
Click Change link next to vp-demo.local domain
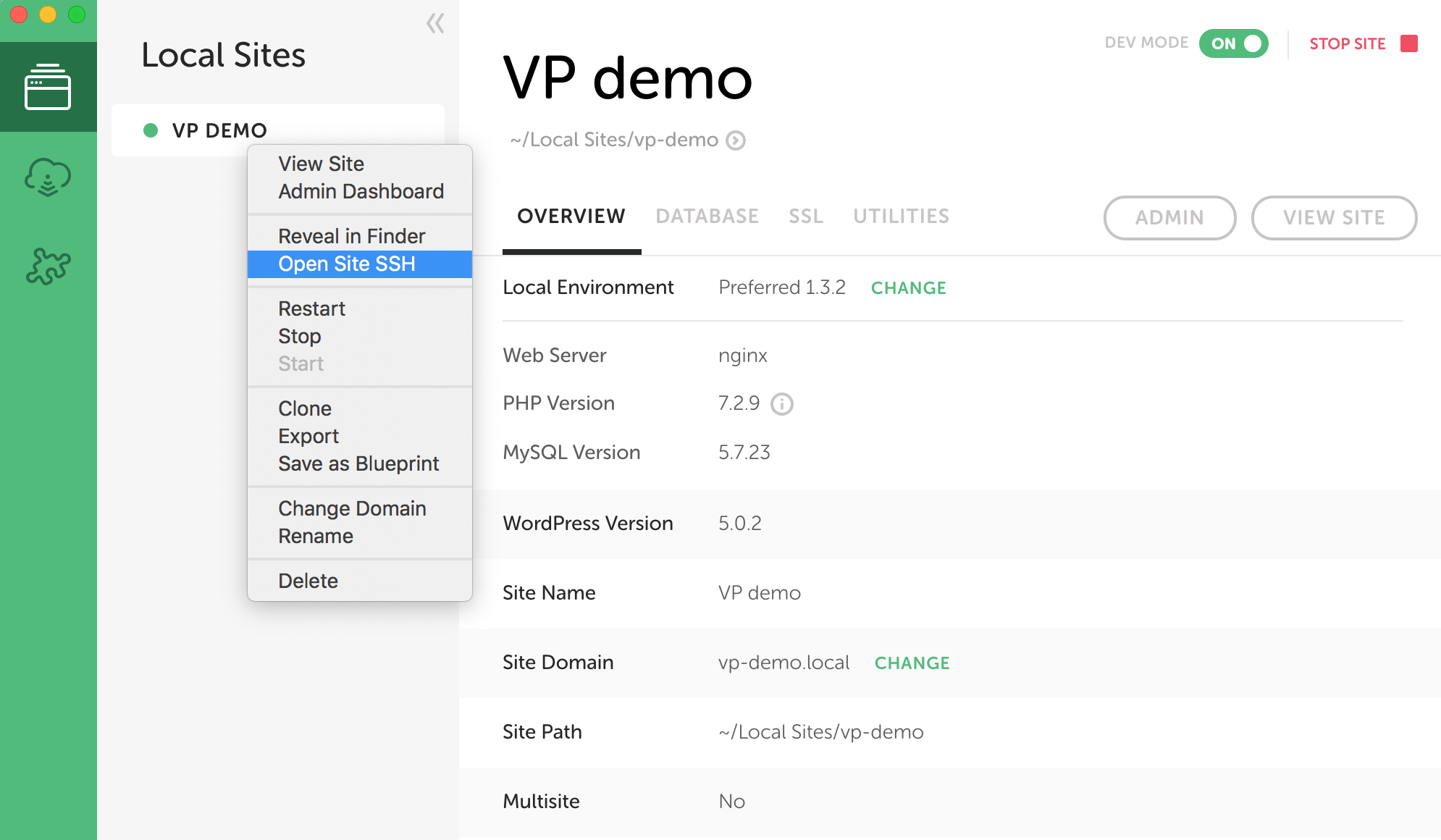tap(912, 663)
